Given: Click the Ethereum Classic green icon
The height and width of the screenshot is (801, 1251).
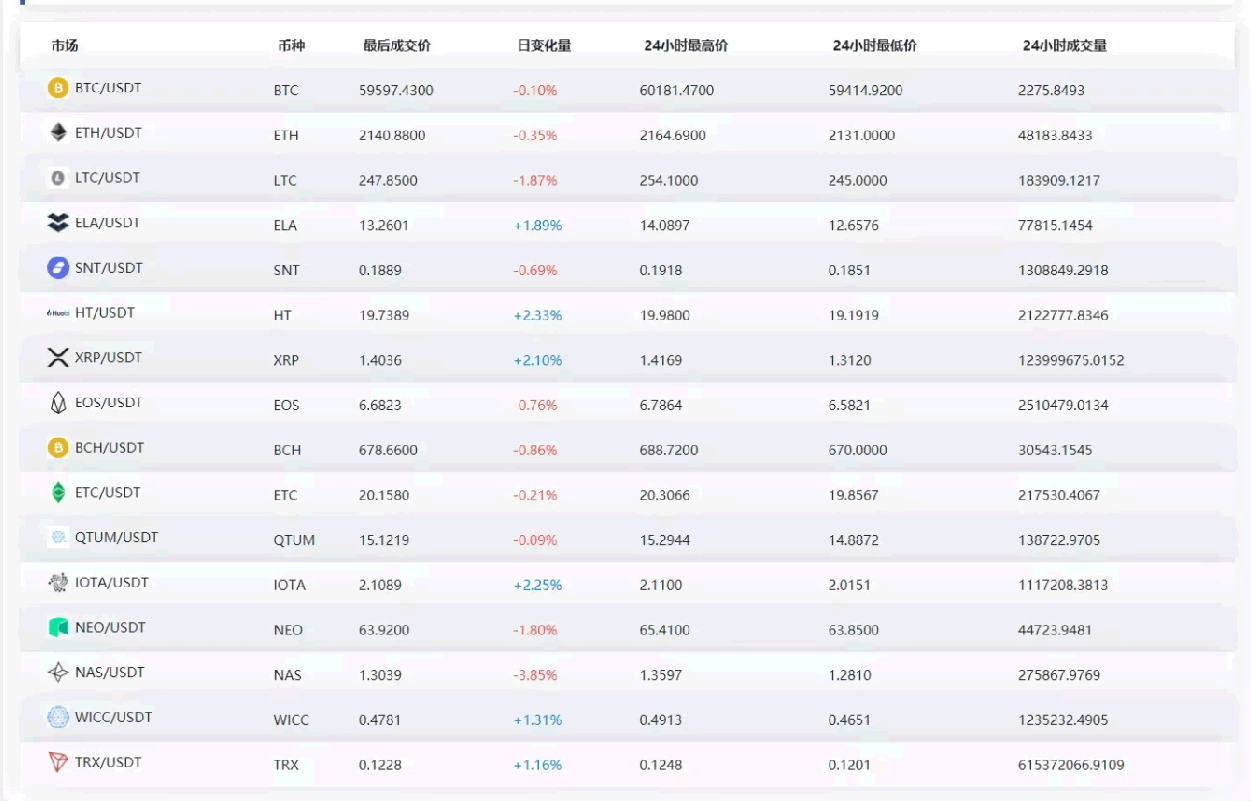Looking at the screenshot, I should click(x=58, y=493).
